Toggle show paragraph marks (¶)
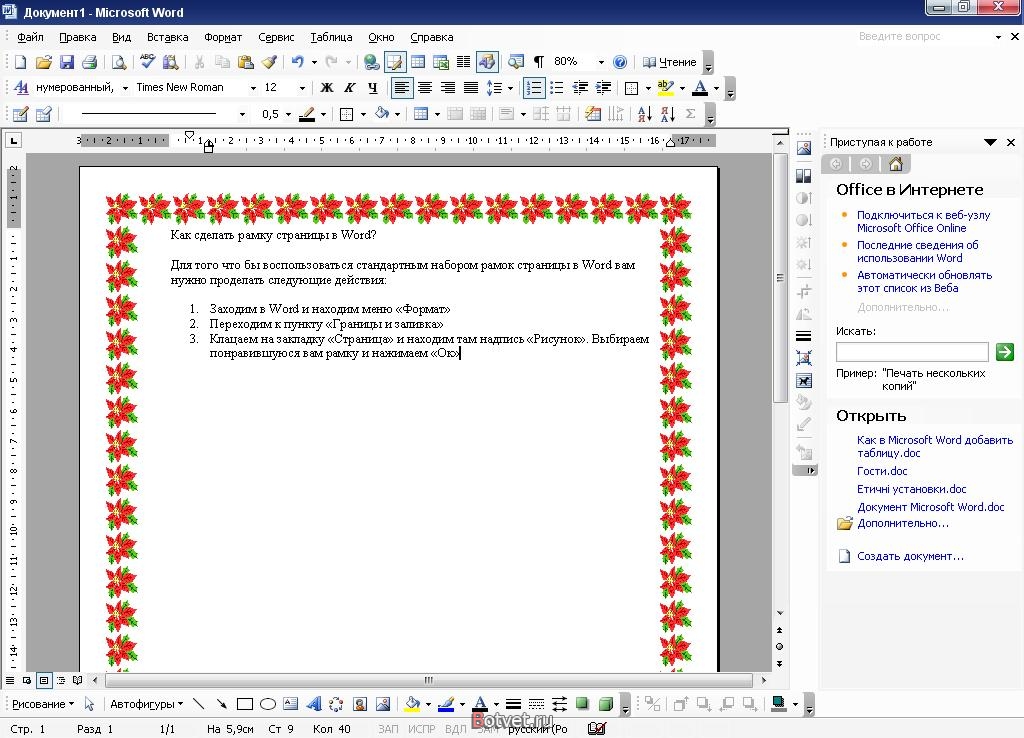This screenshot has width=1024, height=738. coord(539,62)
